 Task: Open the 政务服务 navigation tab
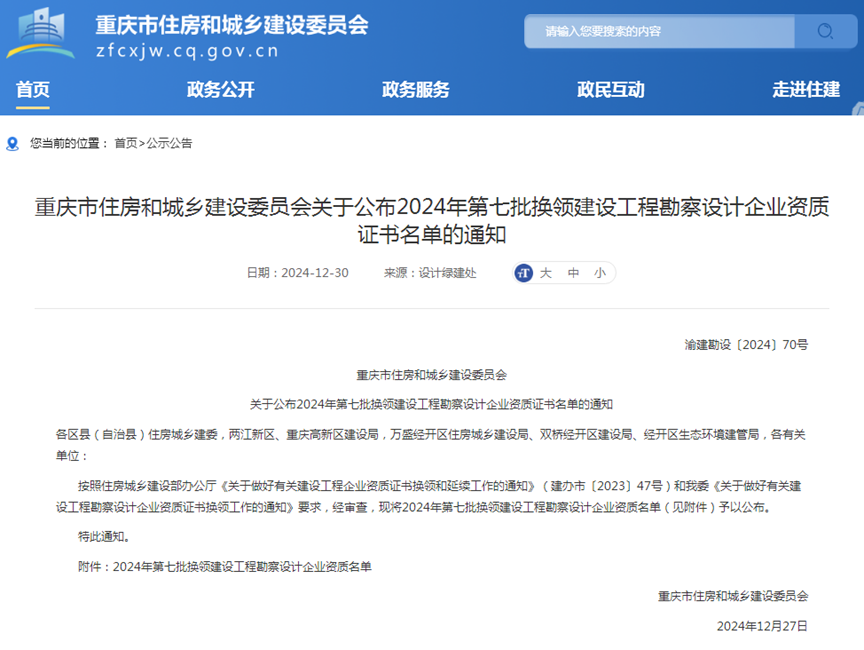pyautogui.click(x=415, y=89)
